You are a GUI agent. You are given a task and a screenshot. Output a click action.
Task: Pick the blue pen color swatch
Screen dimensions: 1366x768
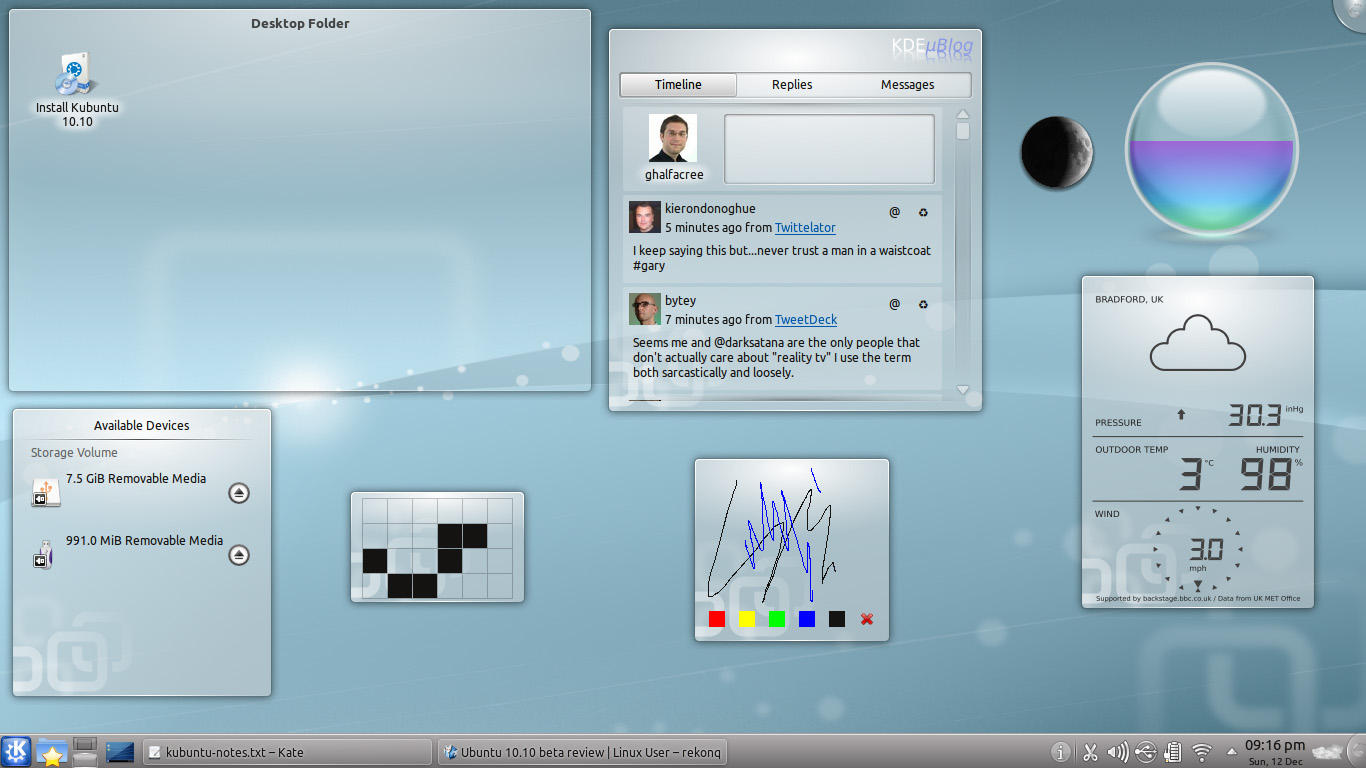click(807, 619)
